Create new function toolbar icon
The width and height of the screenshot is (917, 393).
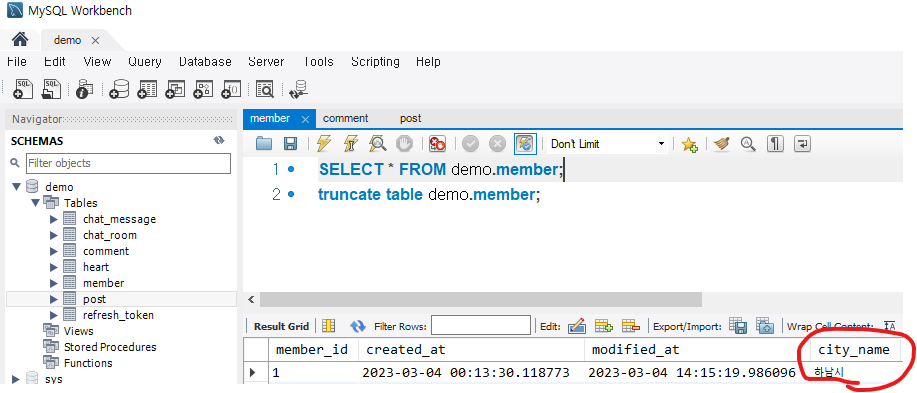coord(231,89)
